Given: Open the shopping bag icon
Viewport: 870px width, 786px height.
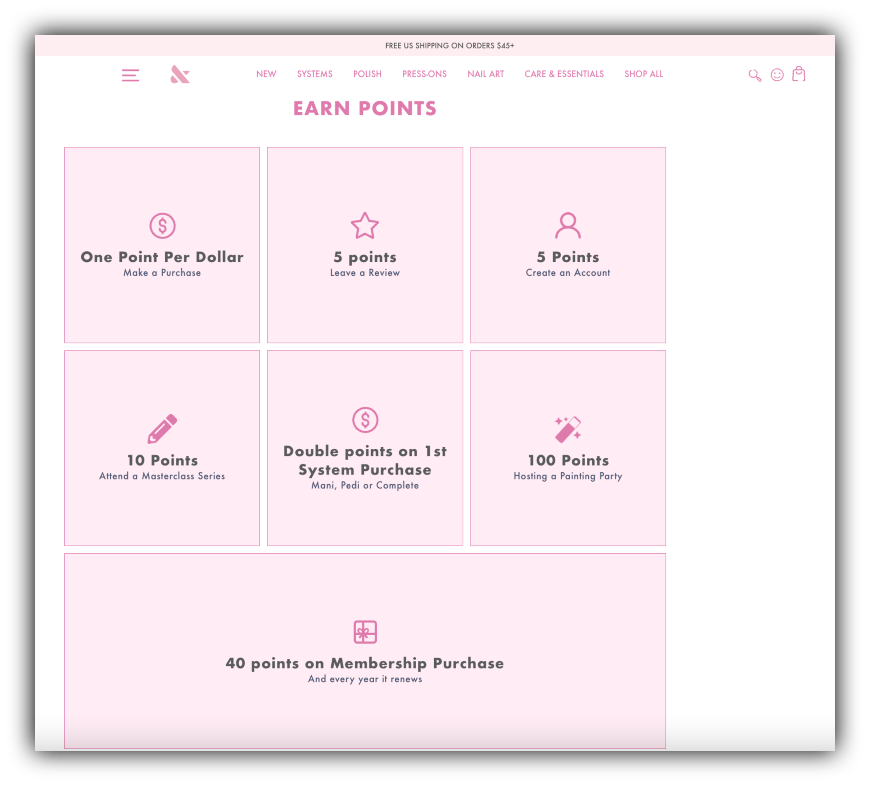Looking at the screenshot, I should pos(798,74).
